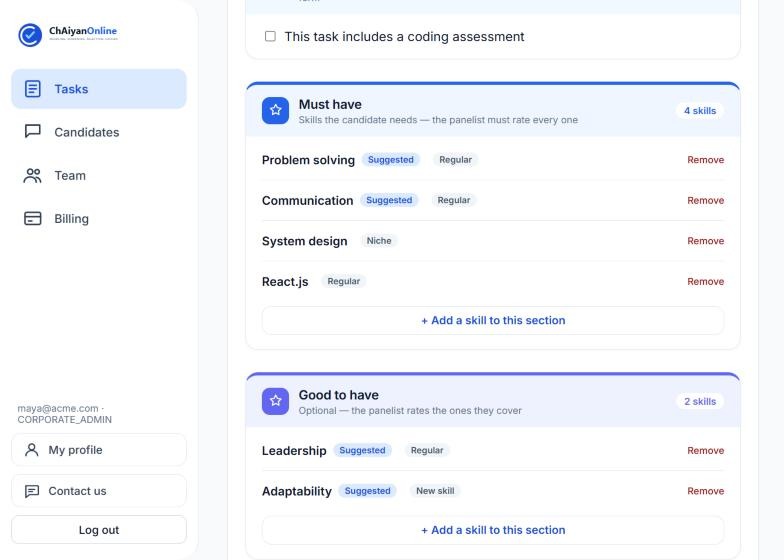Screen dimensions: 784x560
Task: Click the Candidates chat bubble icon
Action: (33, 132)
